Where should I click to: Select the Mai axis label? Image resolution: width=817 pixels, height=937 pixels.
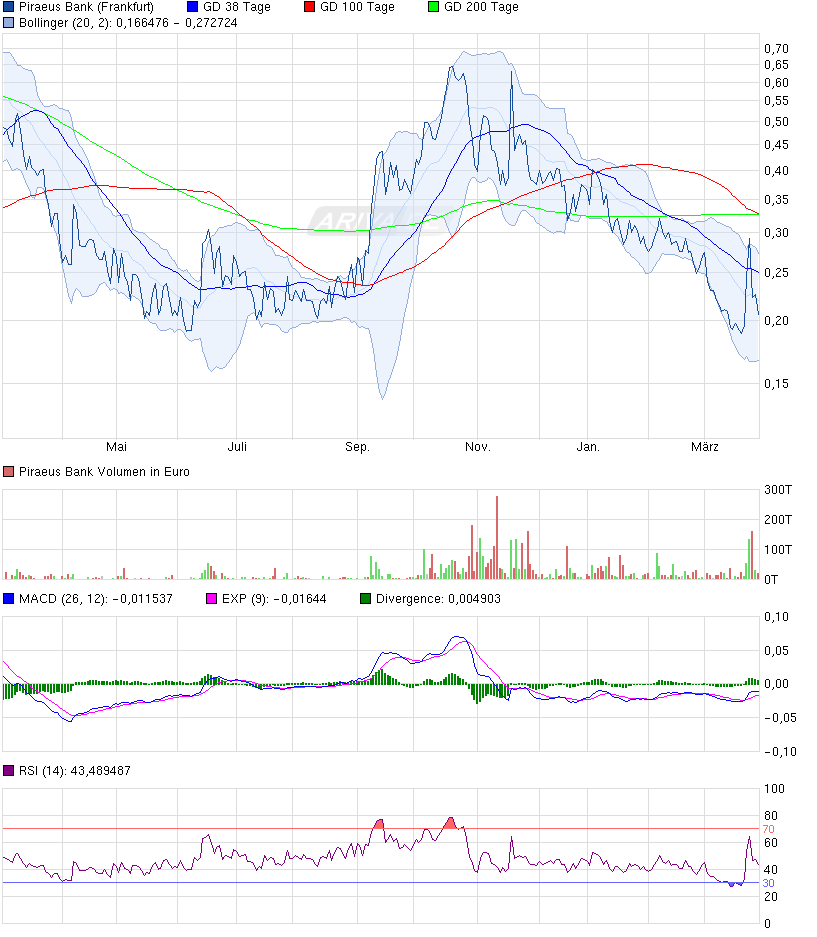pyautogui.click(x=118, y=447)
